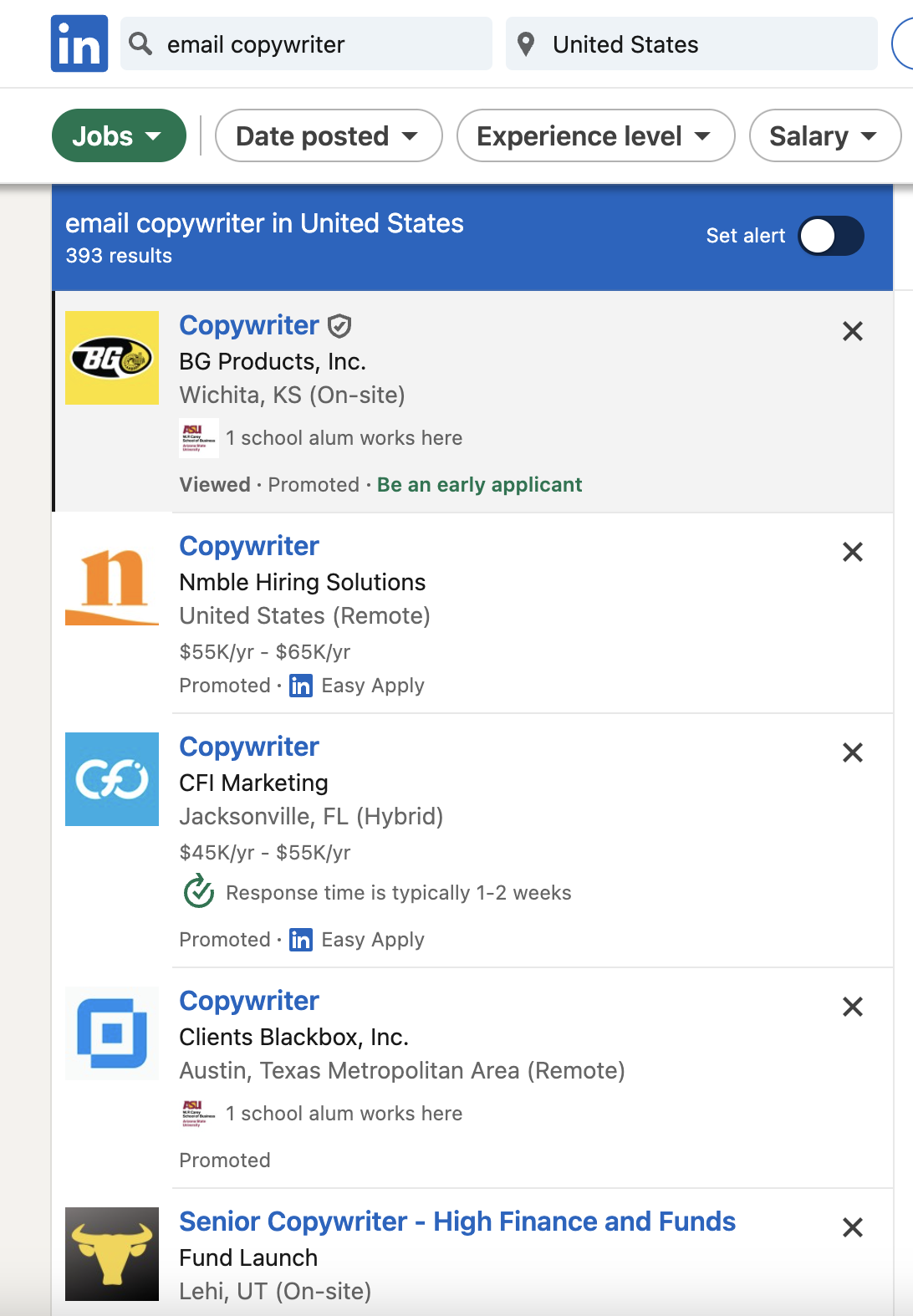Click the CFI Marketing company name
Image resolution: width=913 pixels, height=1316 pixels.
pyautogui.click(x=253, y=783)
